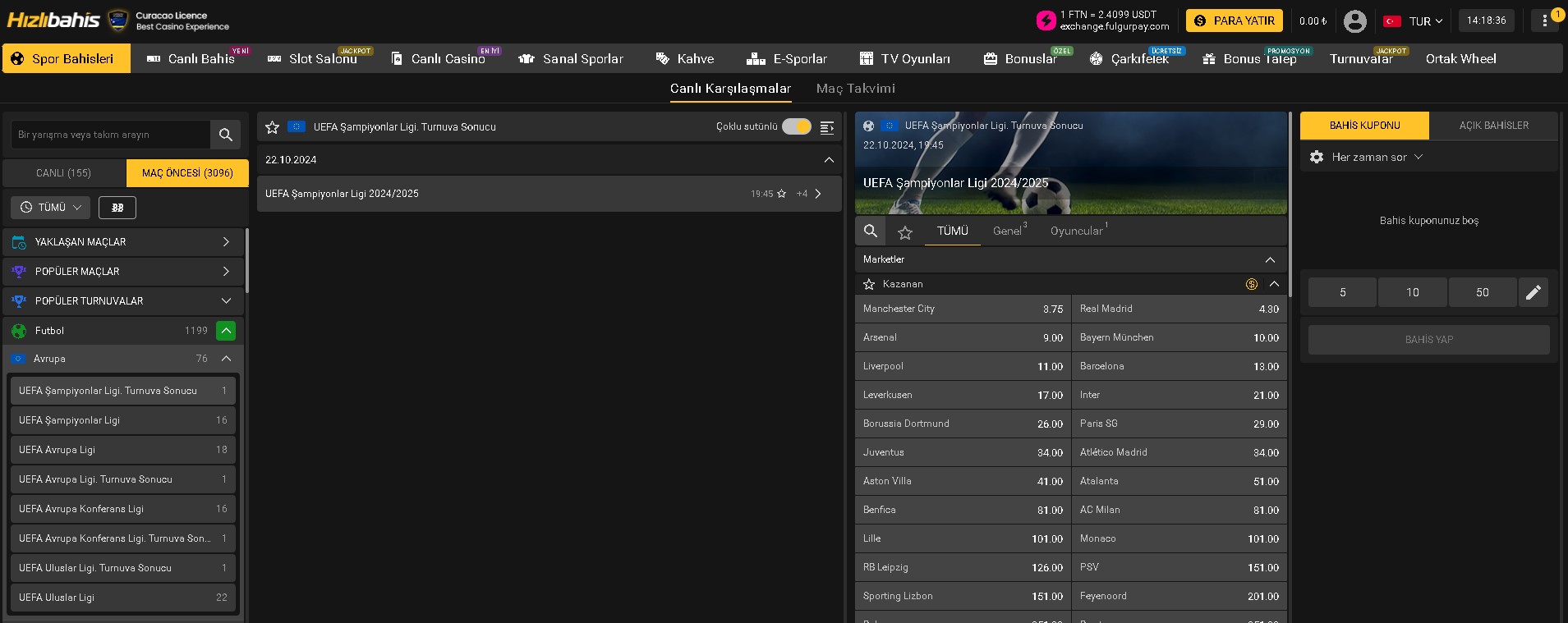Click the Bahis Yap button
This screenshot has height=623, width=1568.
point(1428,340)
